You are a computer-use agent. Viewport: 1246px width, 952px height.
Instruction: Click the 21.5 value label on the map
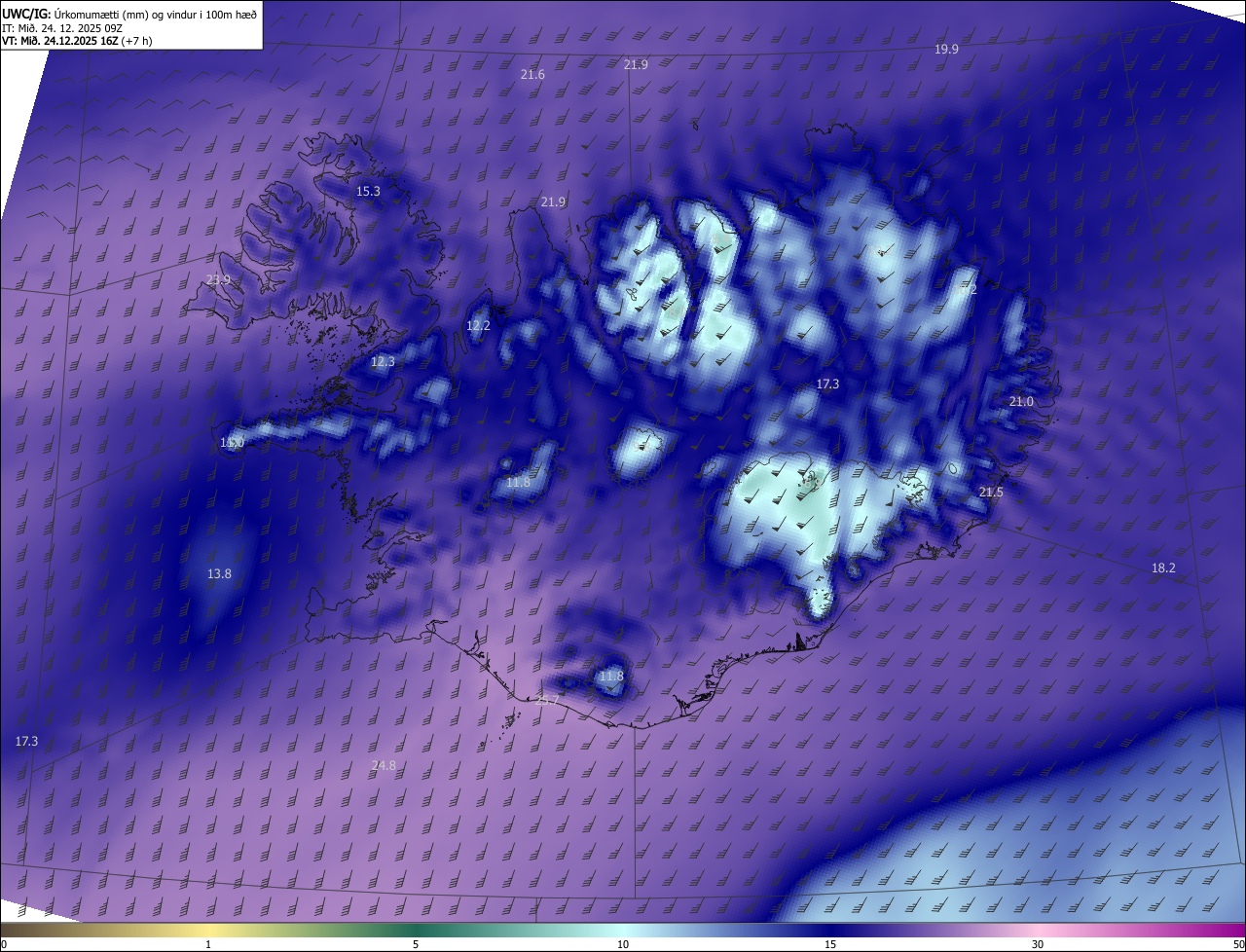coord(991,493)
